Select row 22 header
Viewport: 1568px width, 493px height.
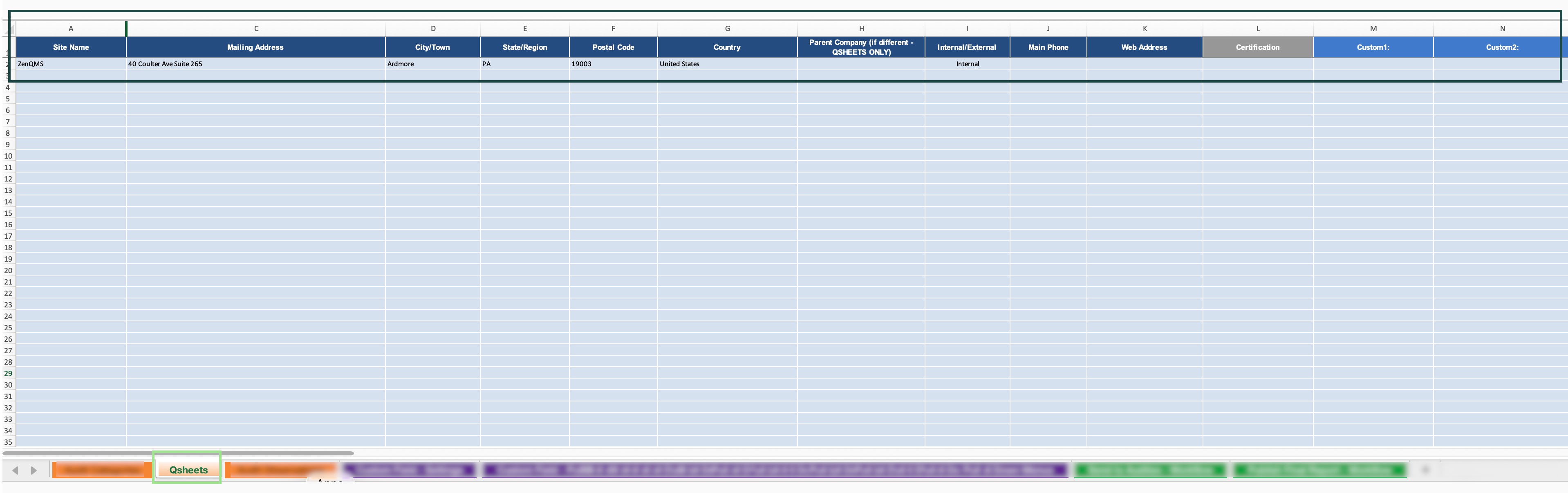pyautogui.click(x=8, y=294)
